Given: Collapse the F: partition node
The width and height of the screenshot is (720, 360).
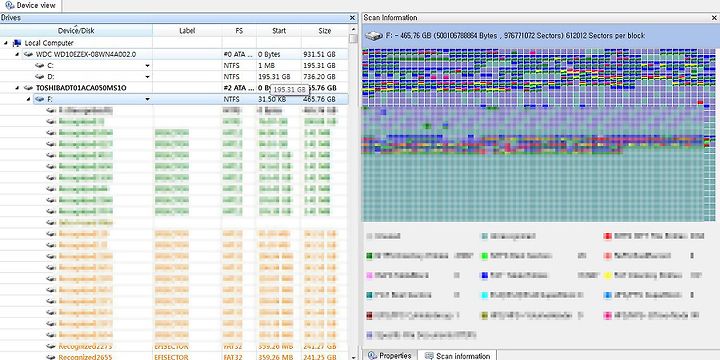Looking at the screenshot, I should (x=29, y=99).
